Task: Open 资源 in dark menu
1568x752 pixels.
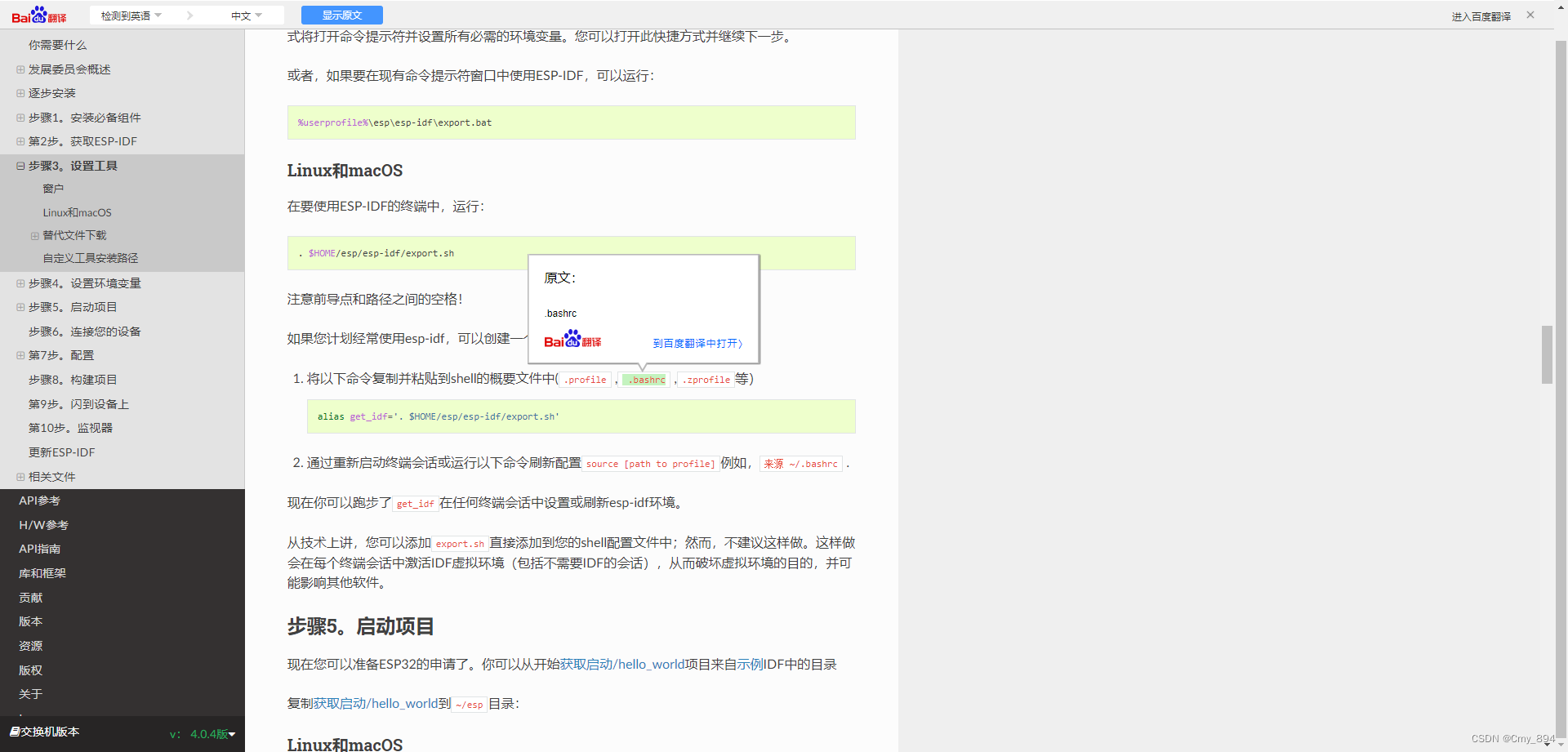Action: (30, 646)
